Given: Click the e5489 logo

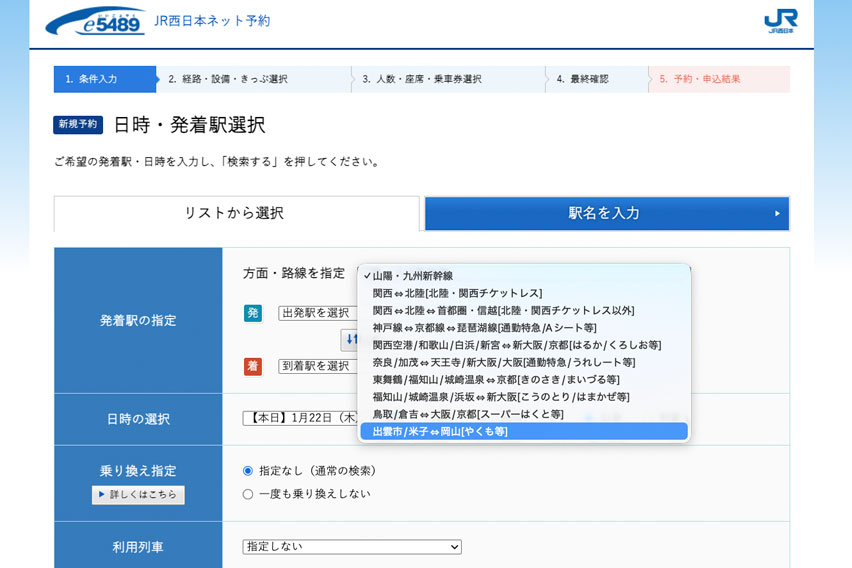Looking at the screenshot, I should point(95,21).
